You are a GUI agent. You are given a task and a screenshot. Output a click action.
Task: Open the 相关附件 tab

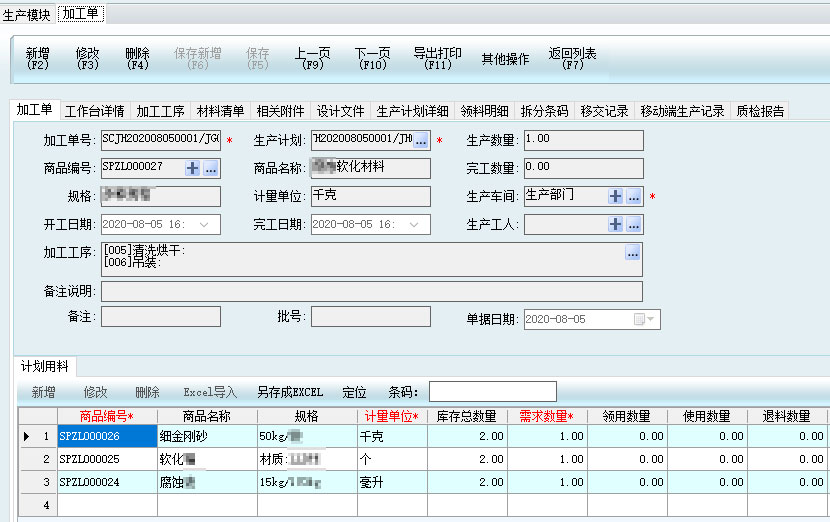280,111
